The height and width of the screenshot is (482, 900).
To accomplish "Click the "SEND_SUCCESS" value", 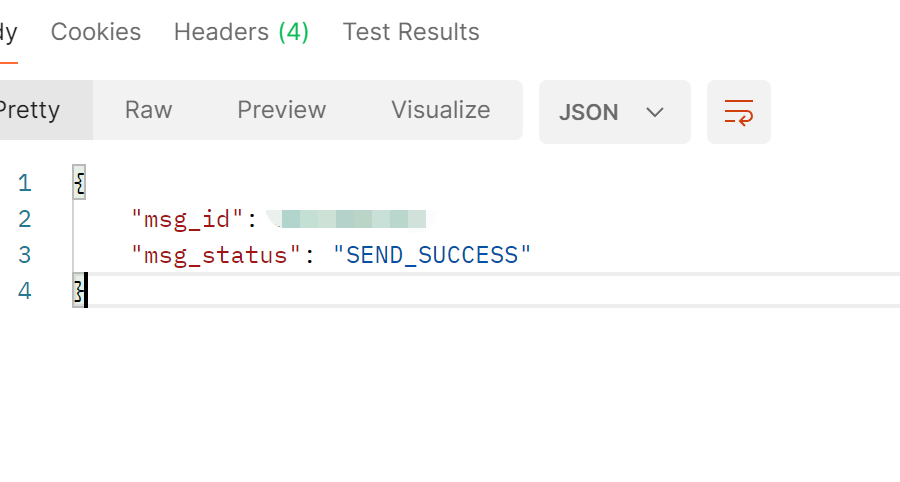I will click(432, 255).
